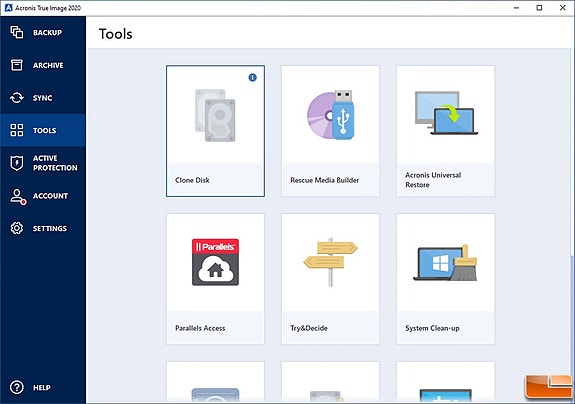Click the Rescue Media Builder label
575x404 pixels.
point(325,180)
